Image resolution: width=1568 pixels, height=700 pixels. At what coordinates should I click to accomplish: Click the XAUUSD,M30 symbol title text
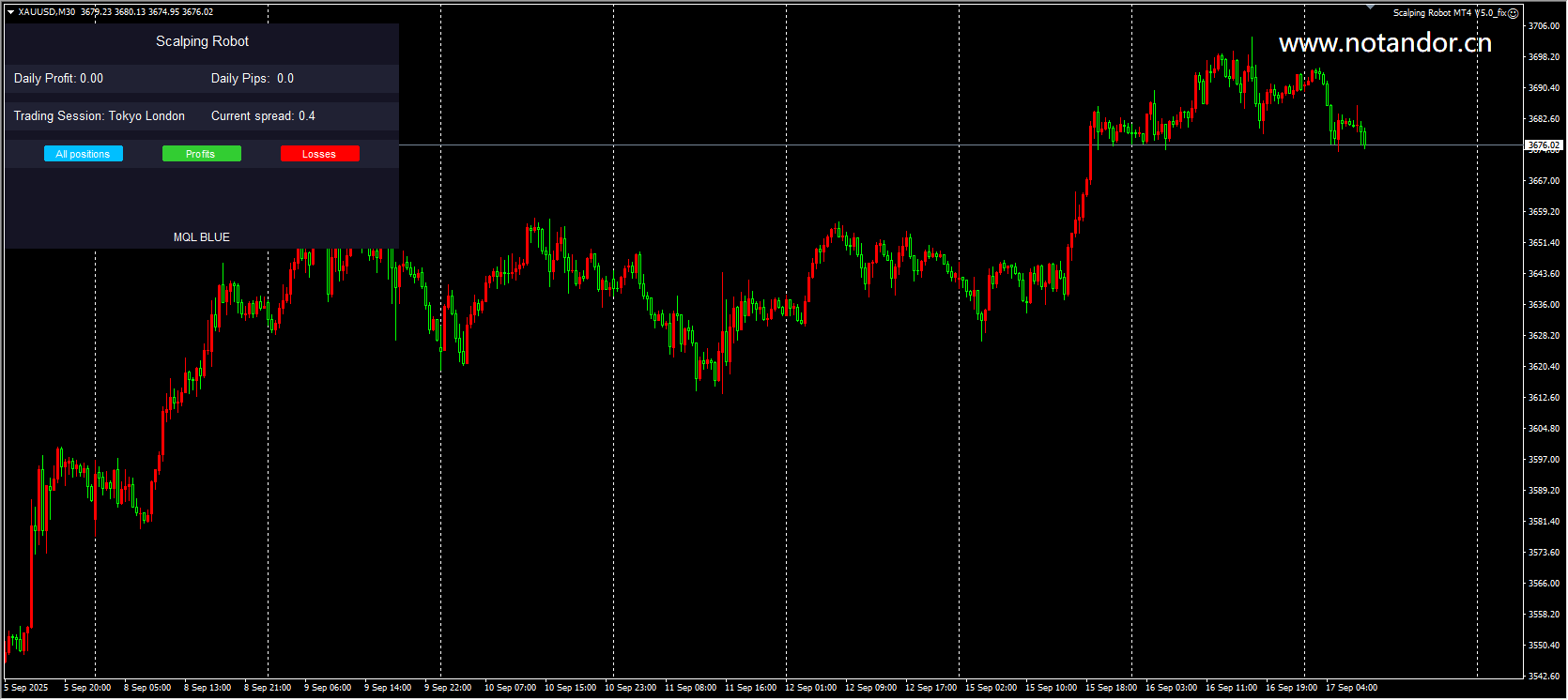[47, 12]
